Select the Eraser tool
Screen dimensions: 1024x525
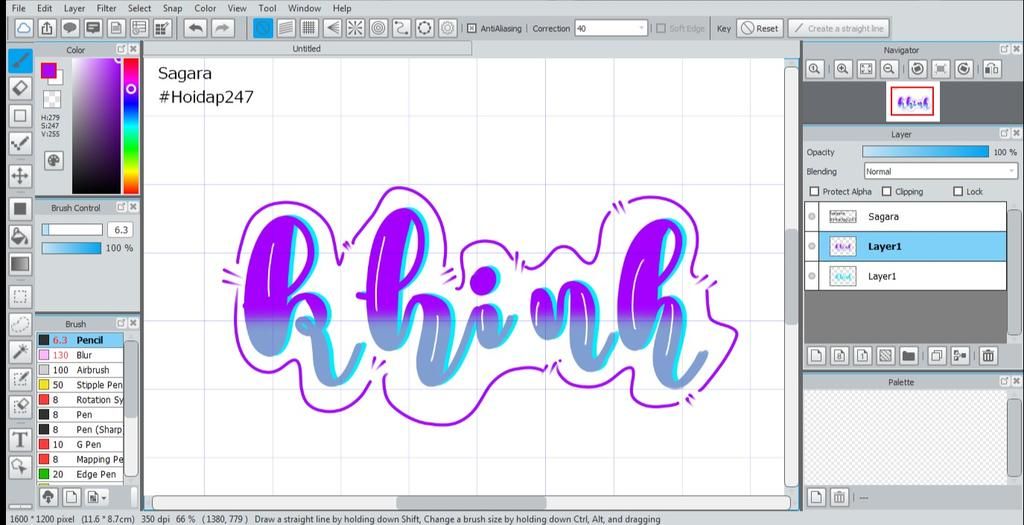(x=20, y=88)
